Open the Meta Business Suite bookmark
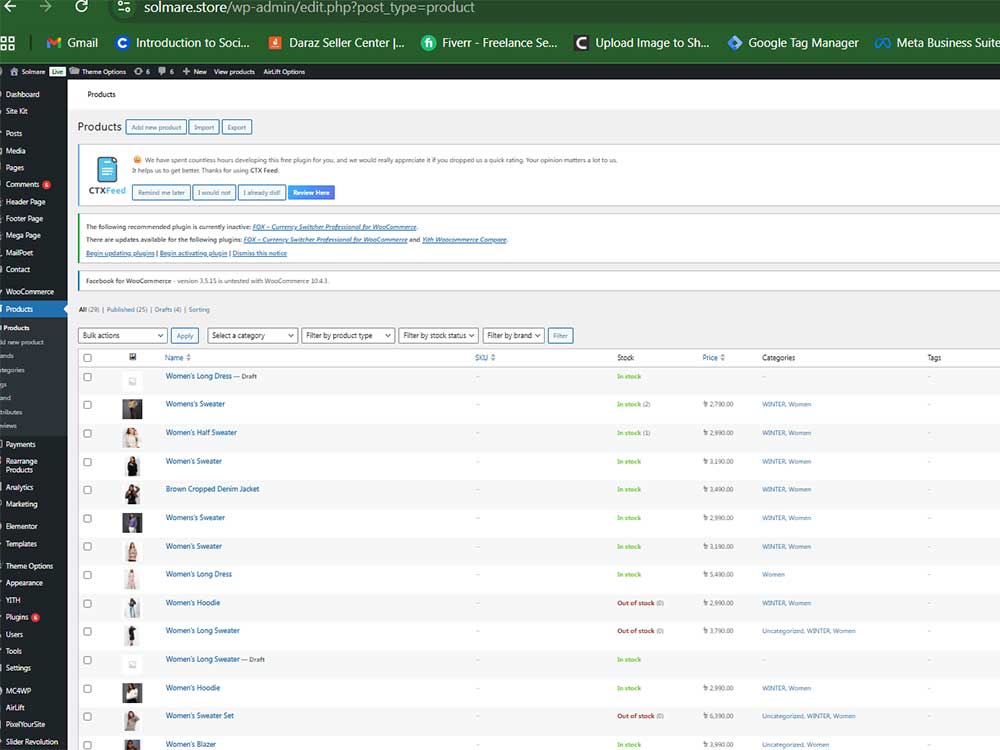This screenshot has height=750, width=1000. point(937,43)
